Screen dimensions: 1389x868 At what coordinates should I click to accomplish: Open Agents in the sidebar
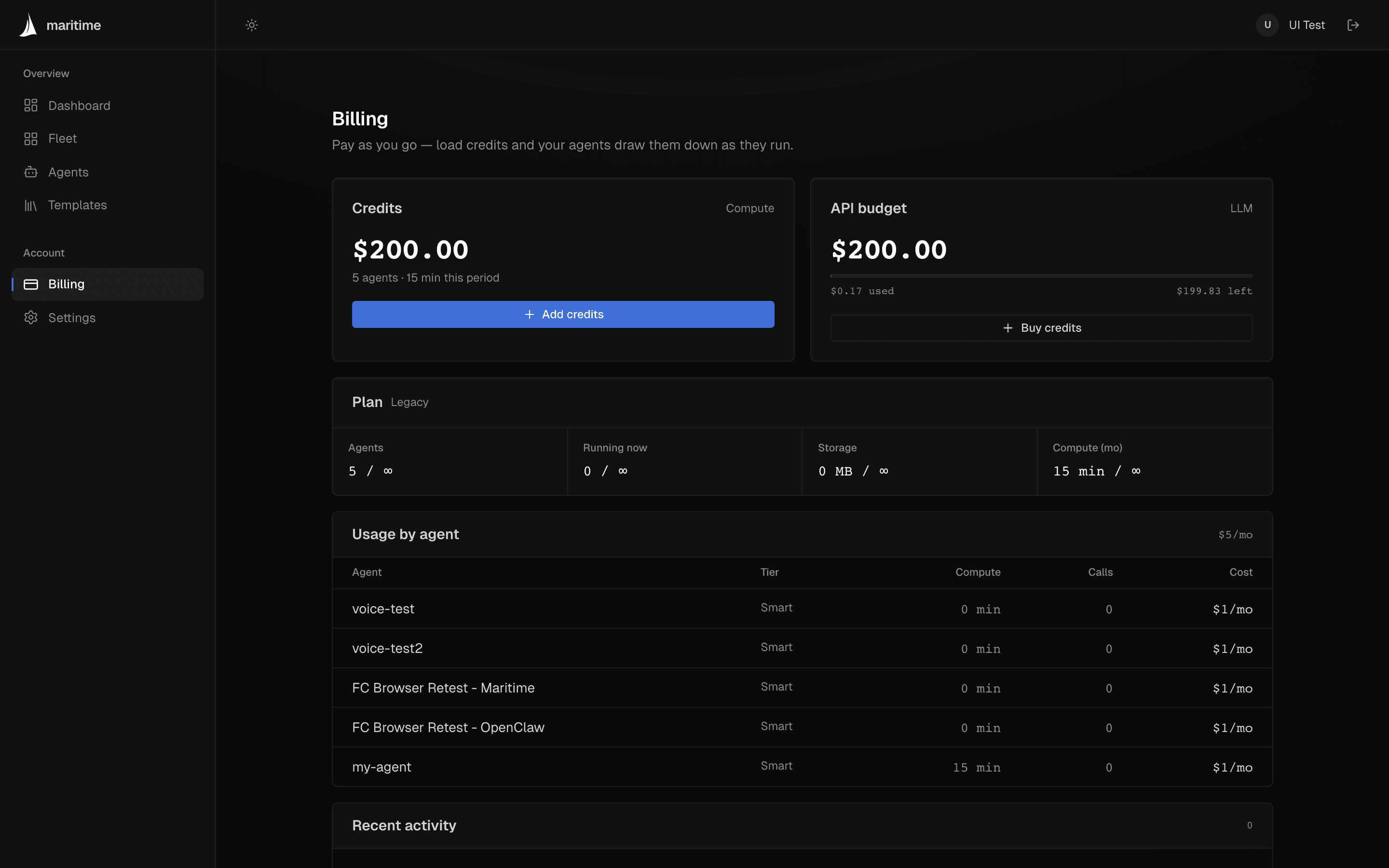(x=108, y=172)
